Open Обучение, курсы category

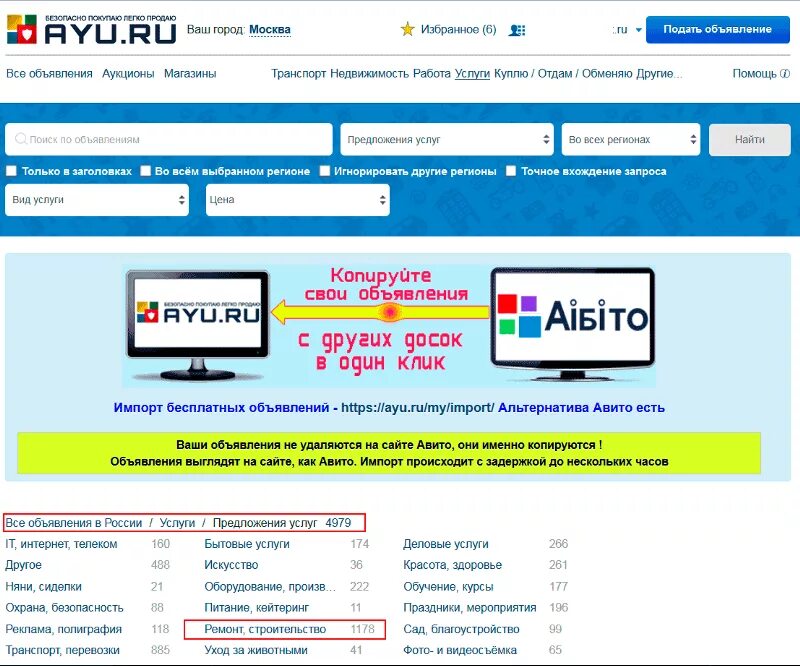[448, 586]
